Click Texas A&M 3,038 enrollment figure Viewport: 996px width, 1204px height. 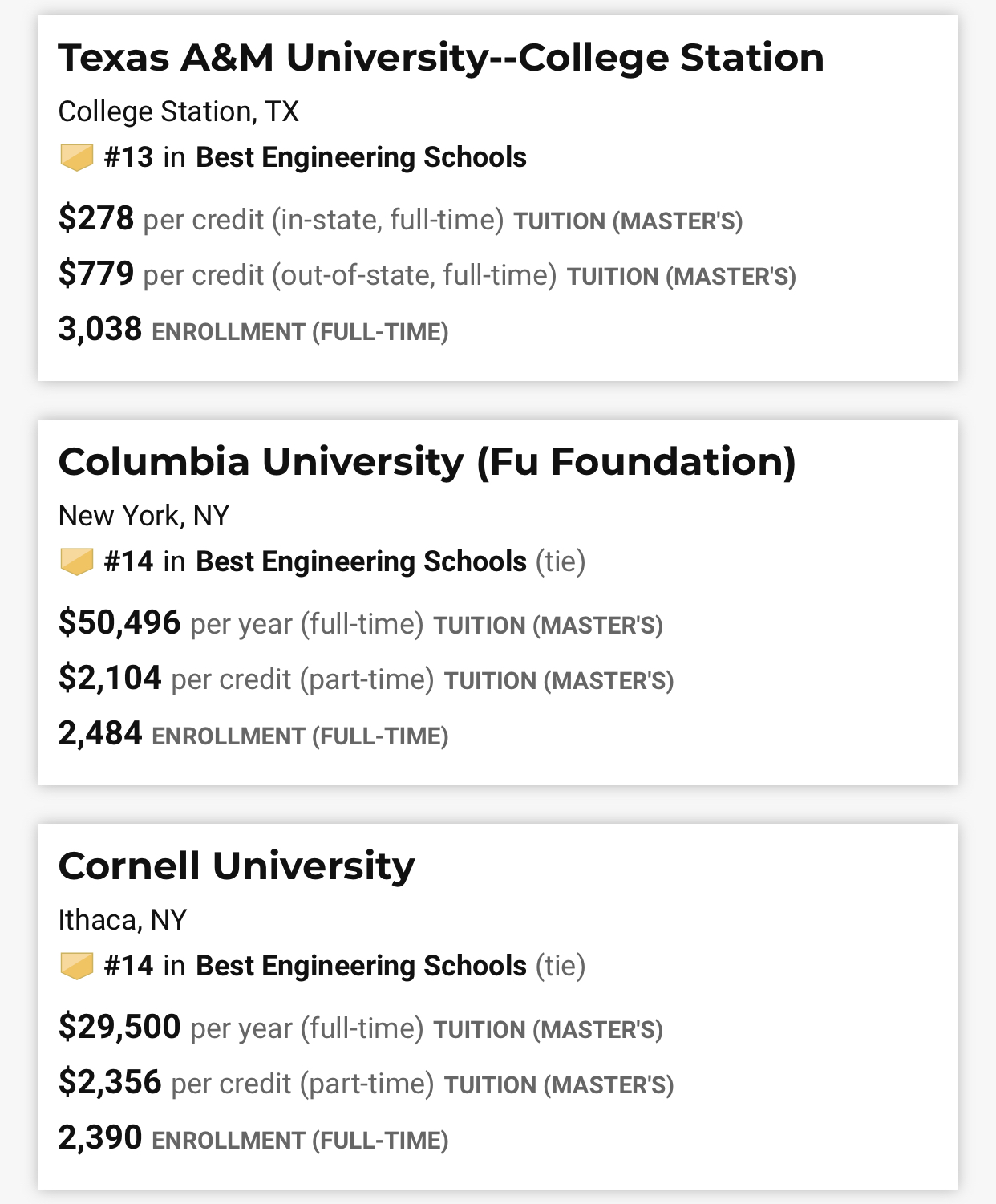tap(100, 329)
